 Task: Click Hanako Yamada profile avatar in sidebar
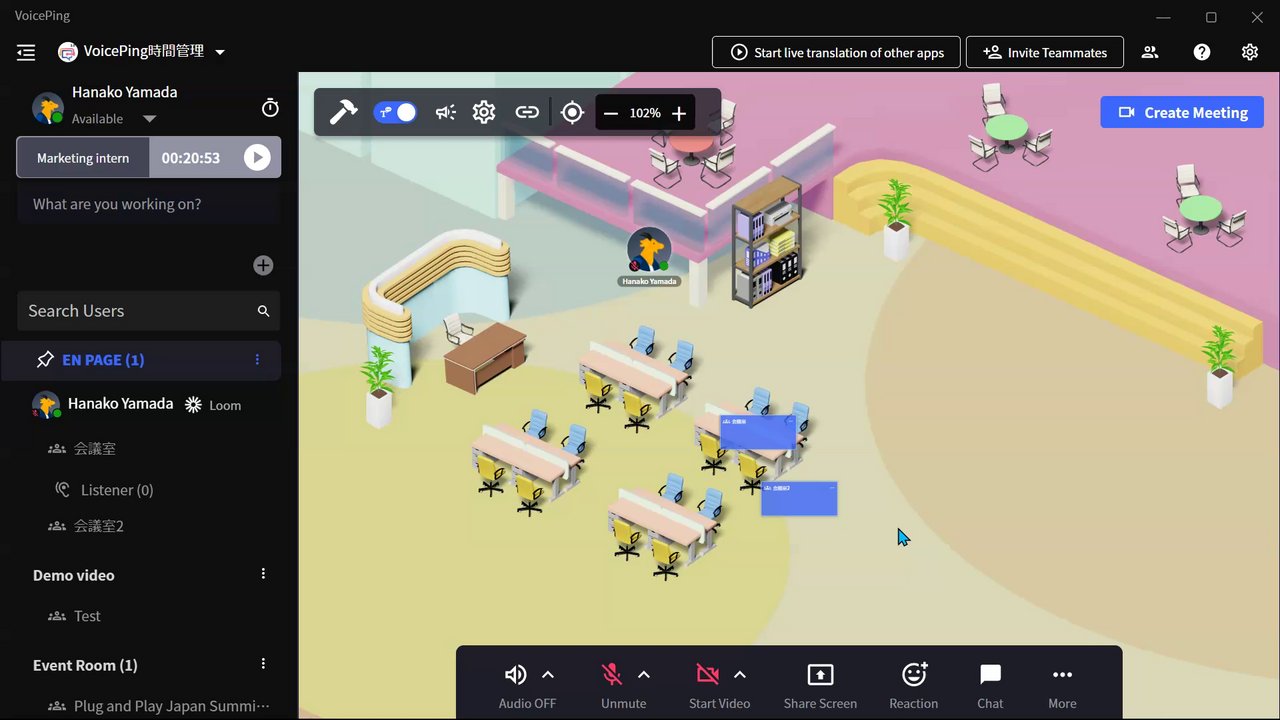[x=48, y=107]
